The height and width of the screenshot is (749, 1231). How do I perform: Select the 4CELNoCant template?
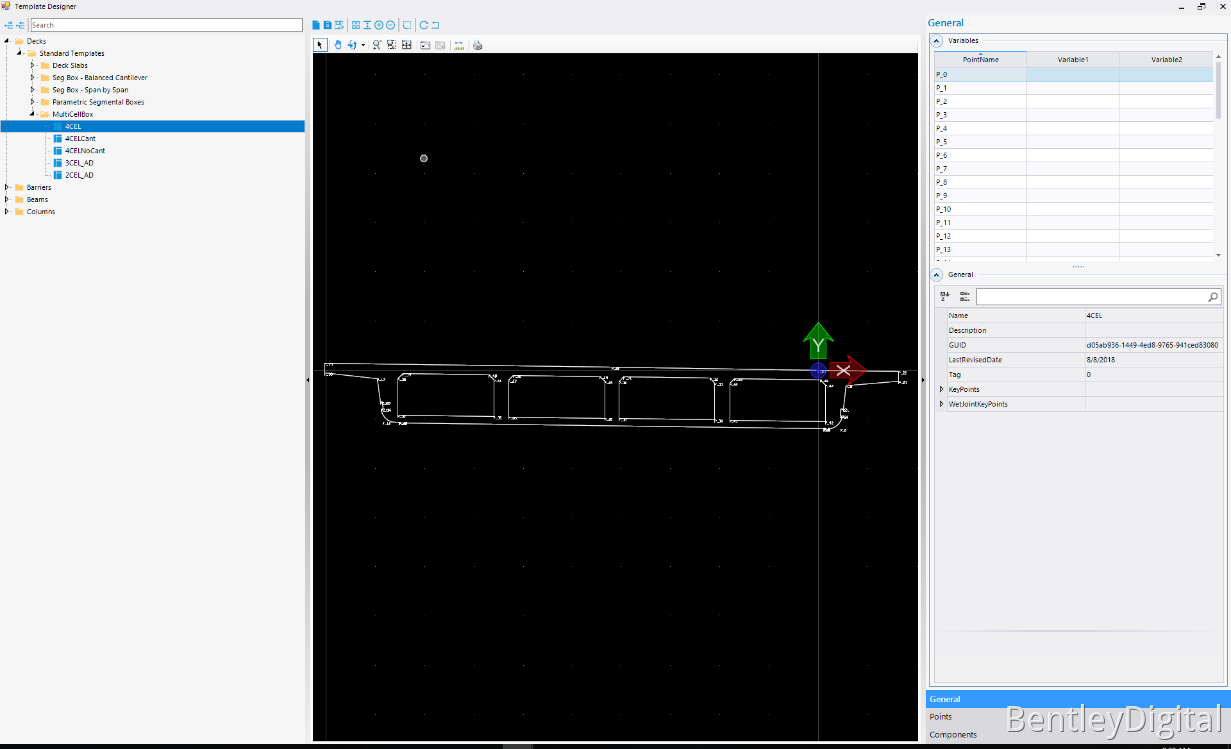point(85,150)
